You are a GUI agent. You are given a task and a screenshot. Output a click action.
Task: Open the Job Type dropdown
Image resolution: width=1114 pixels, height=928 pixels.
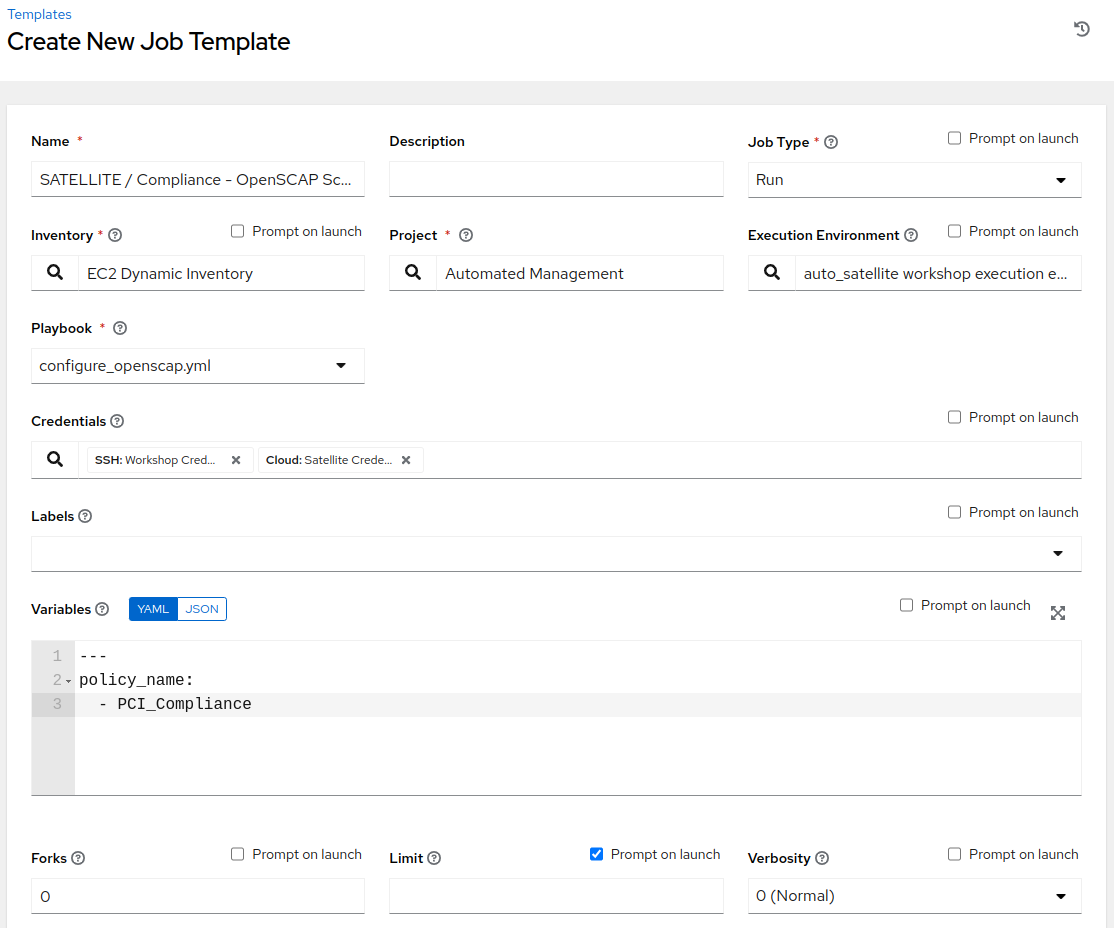pos(914,180)
